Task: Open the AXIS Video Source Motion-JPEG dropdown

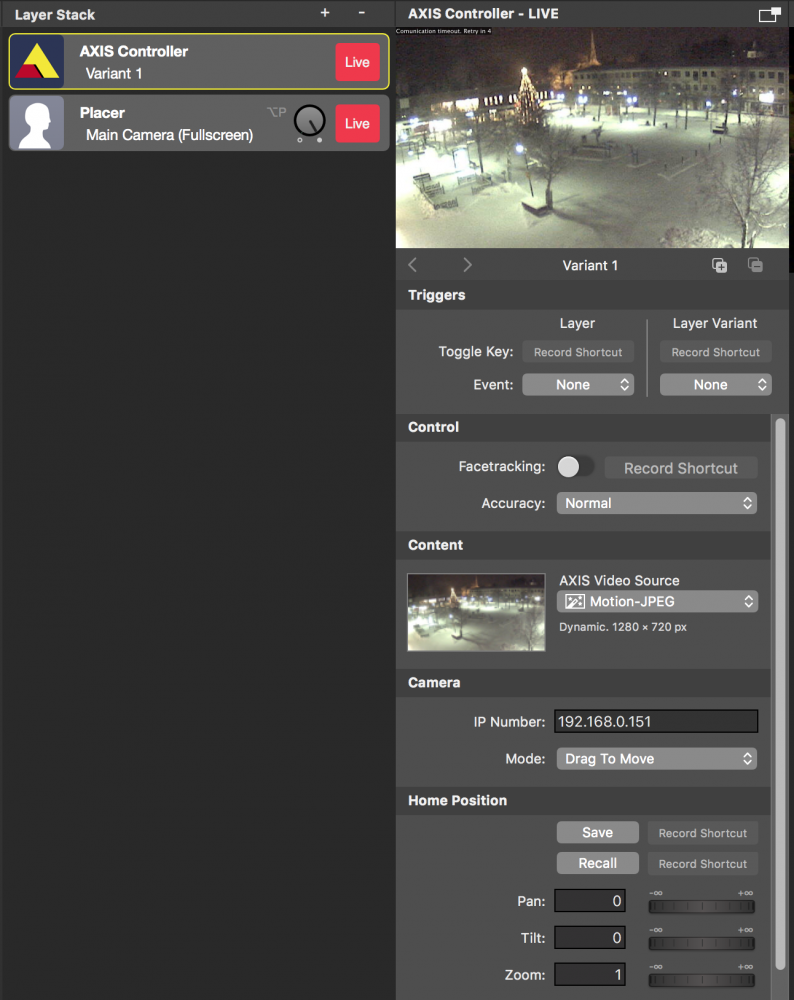Action: click(x=658, y=601)
